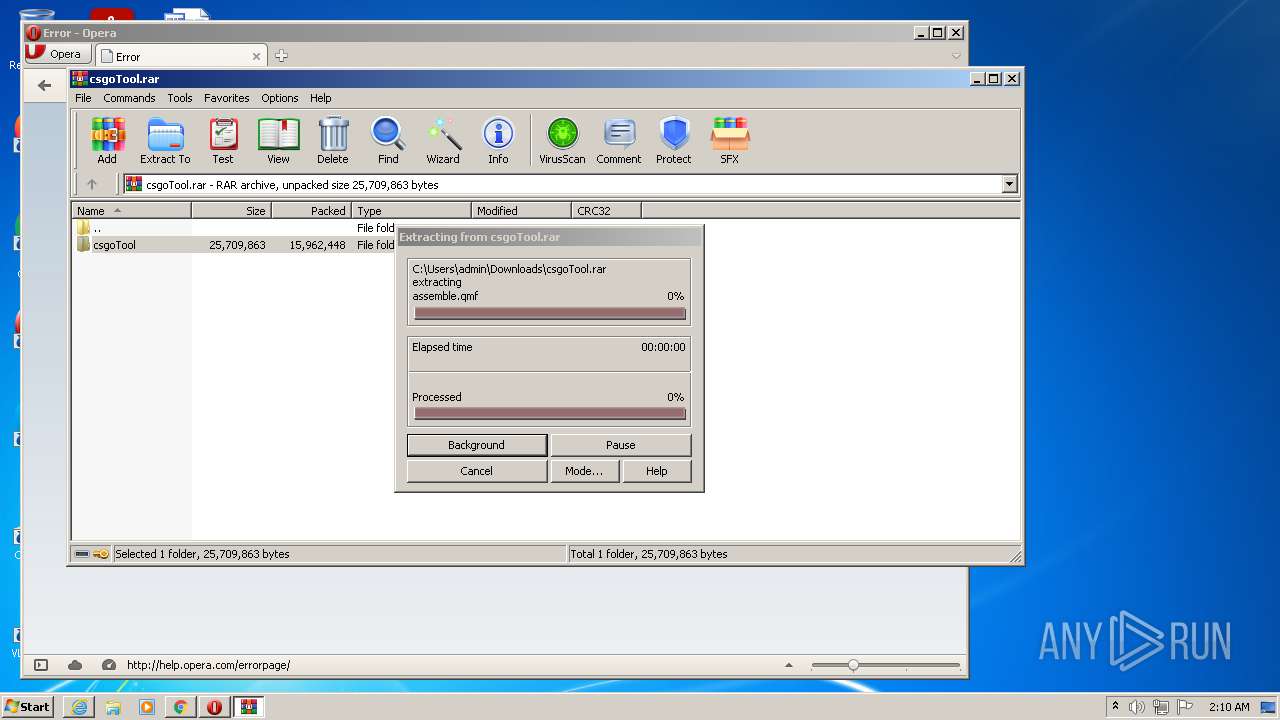
Task: Launch the Wizard tool
Action: [x=443, y=140]
